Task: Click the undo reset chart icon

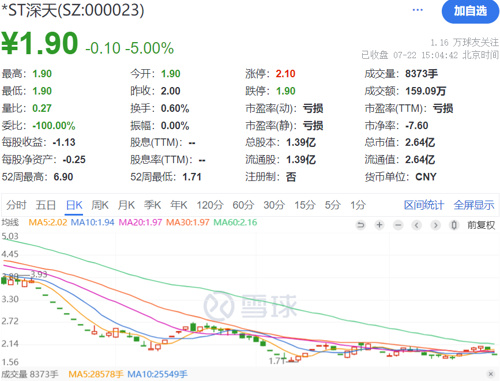Action: pos(361,225)
